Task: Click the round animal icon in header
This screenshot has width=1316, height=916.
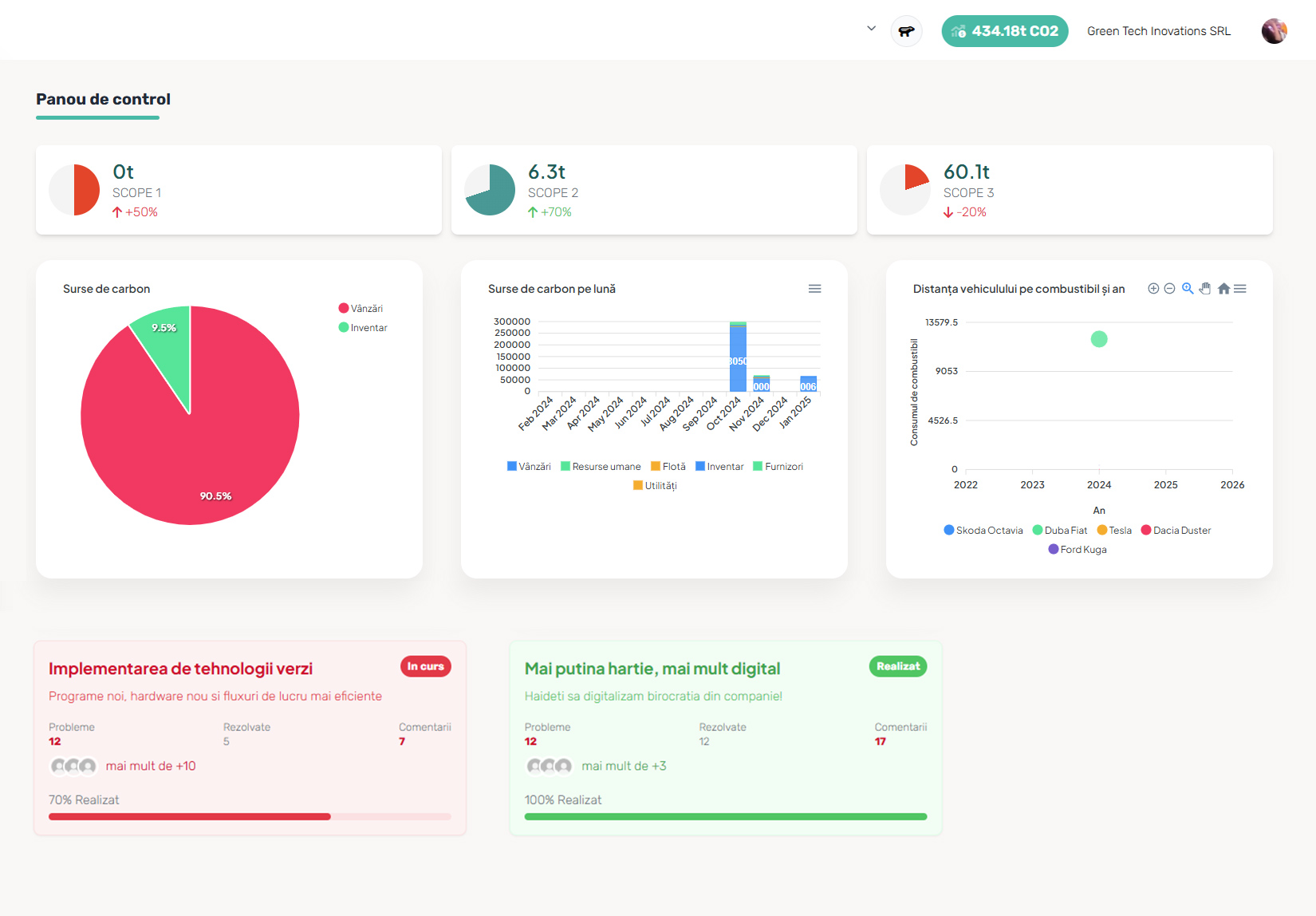Action: (x=906, y=31)
